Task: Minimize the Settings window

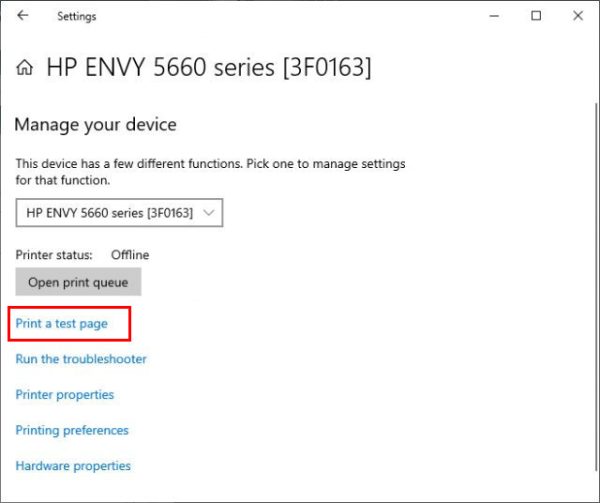Action: pyautogui.click(x=490, y=16)
